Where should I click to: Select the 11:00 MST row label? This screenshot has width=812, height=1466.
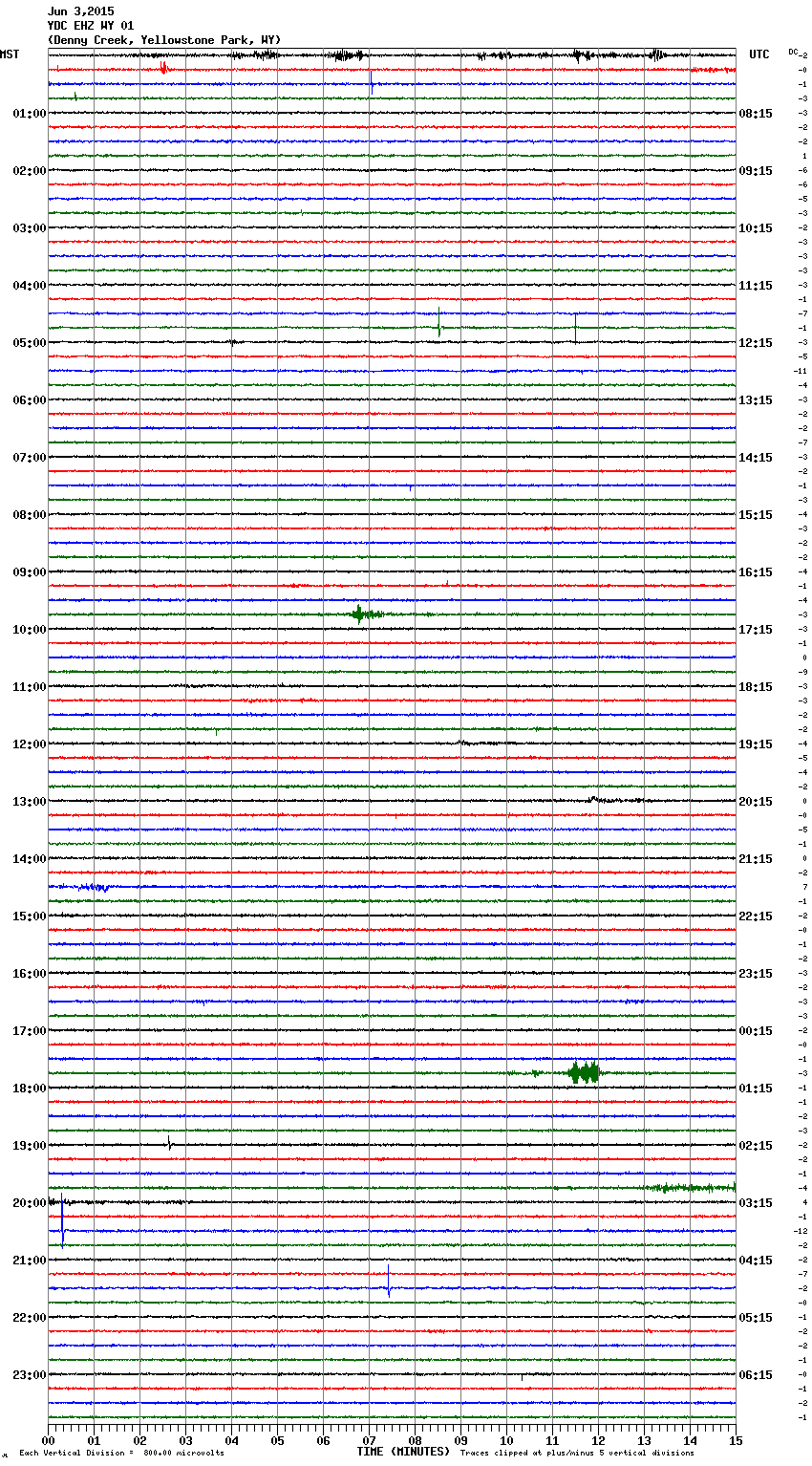click(30, 687)
